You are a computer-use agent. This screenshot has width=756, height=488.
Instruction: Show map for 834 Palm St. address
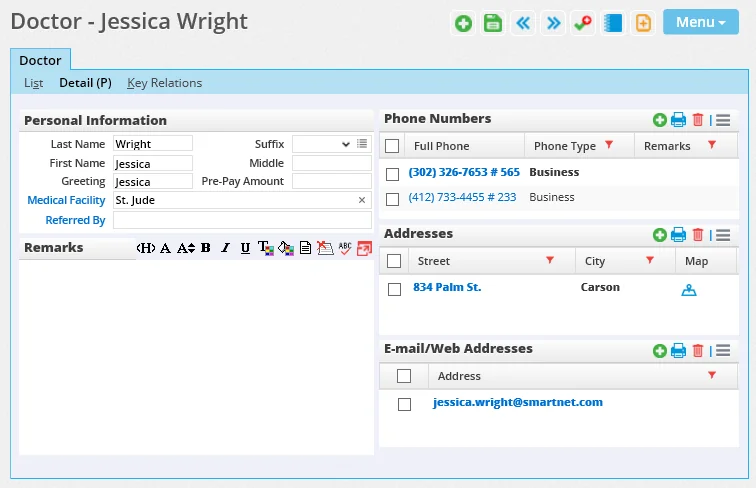click(x=688, y=290)
